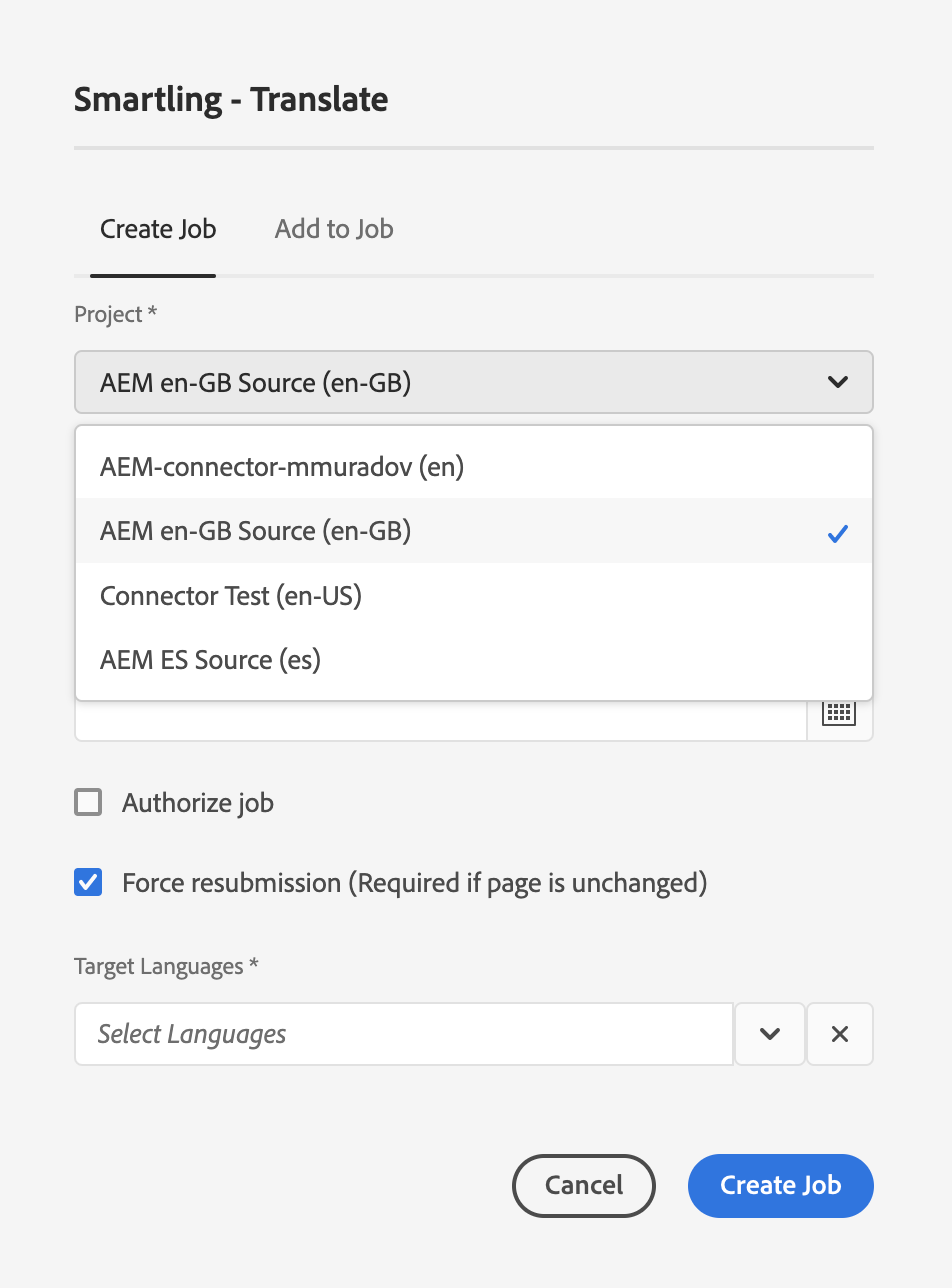Clear target languages with the X icon
This screenshot has width=952, height=1288.
pyautogui.click(x=840, y=1034)
